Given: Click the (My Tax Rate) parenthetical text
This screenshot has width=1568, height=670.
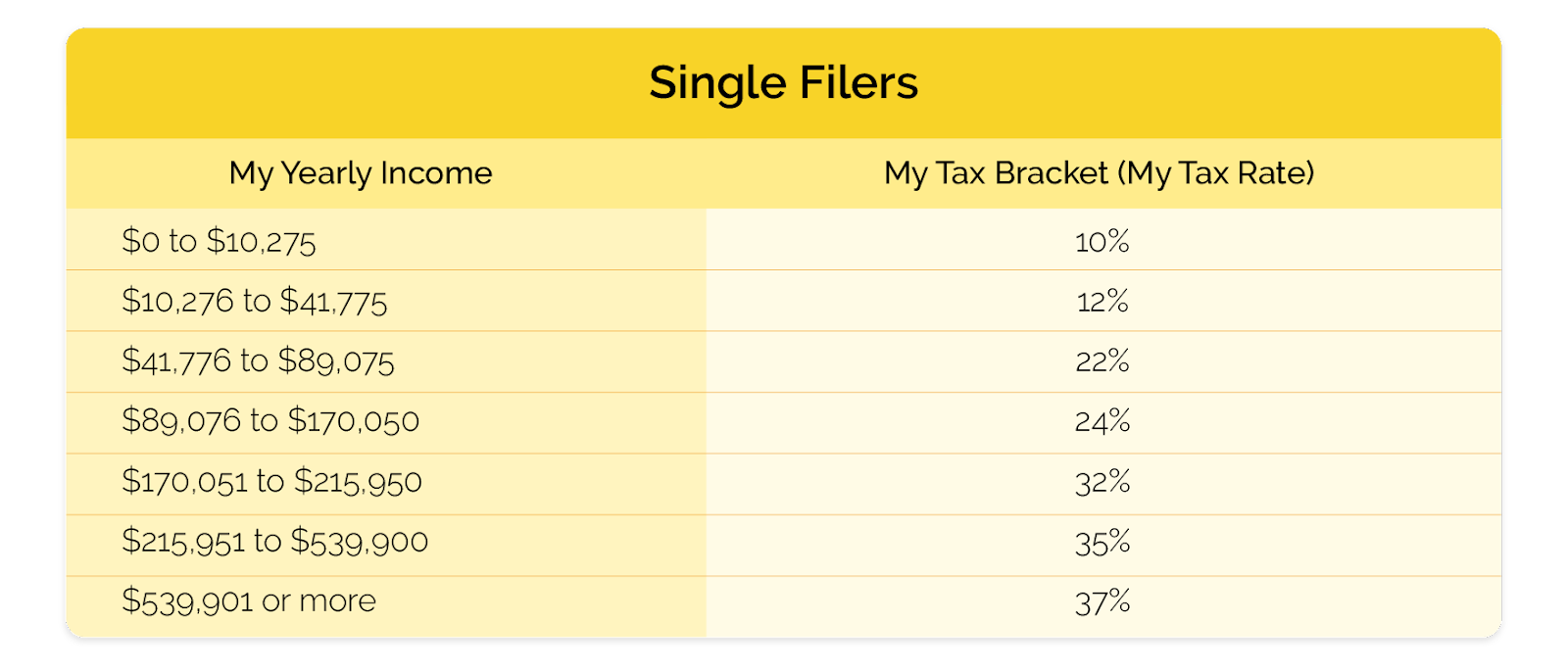Looking at the screenshot, I should click(1215, 173).
